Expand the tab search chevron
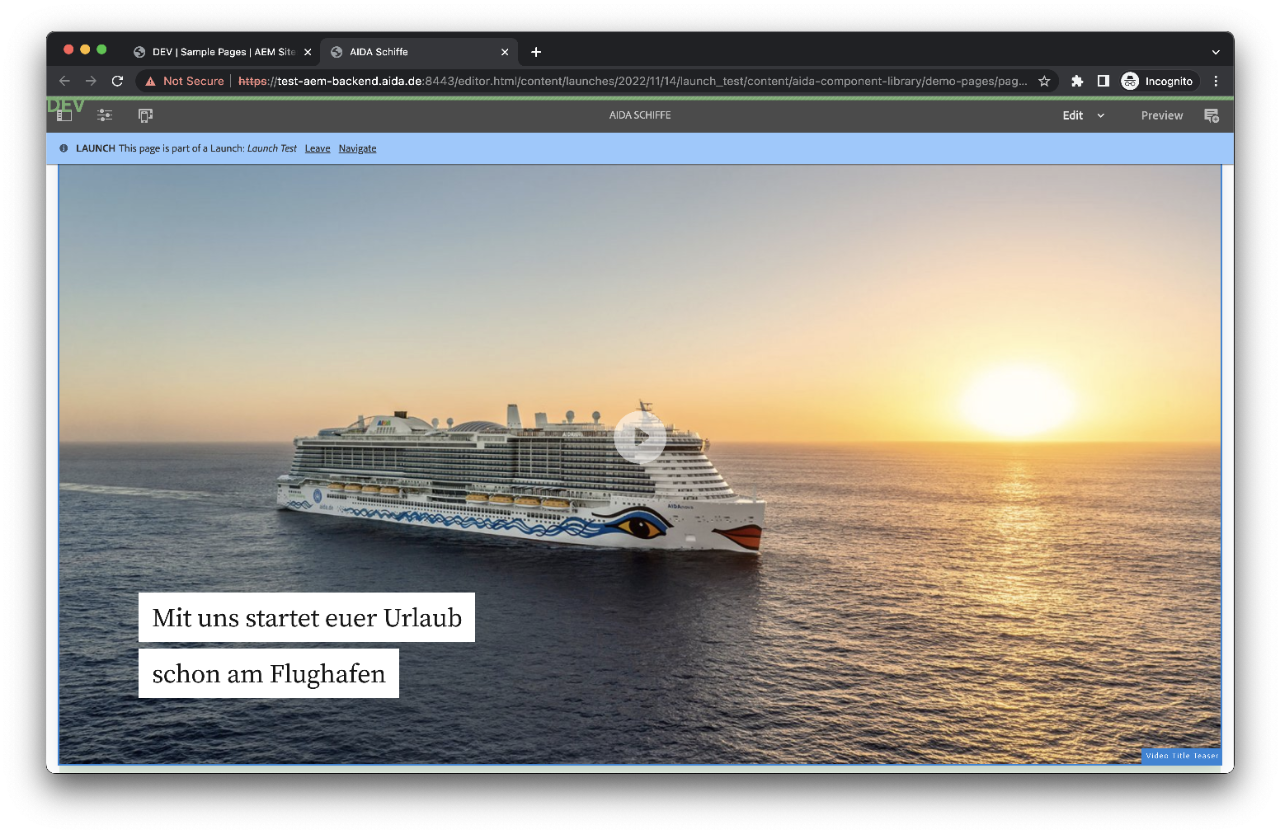 click(1215, 52)
